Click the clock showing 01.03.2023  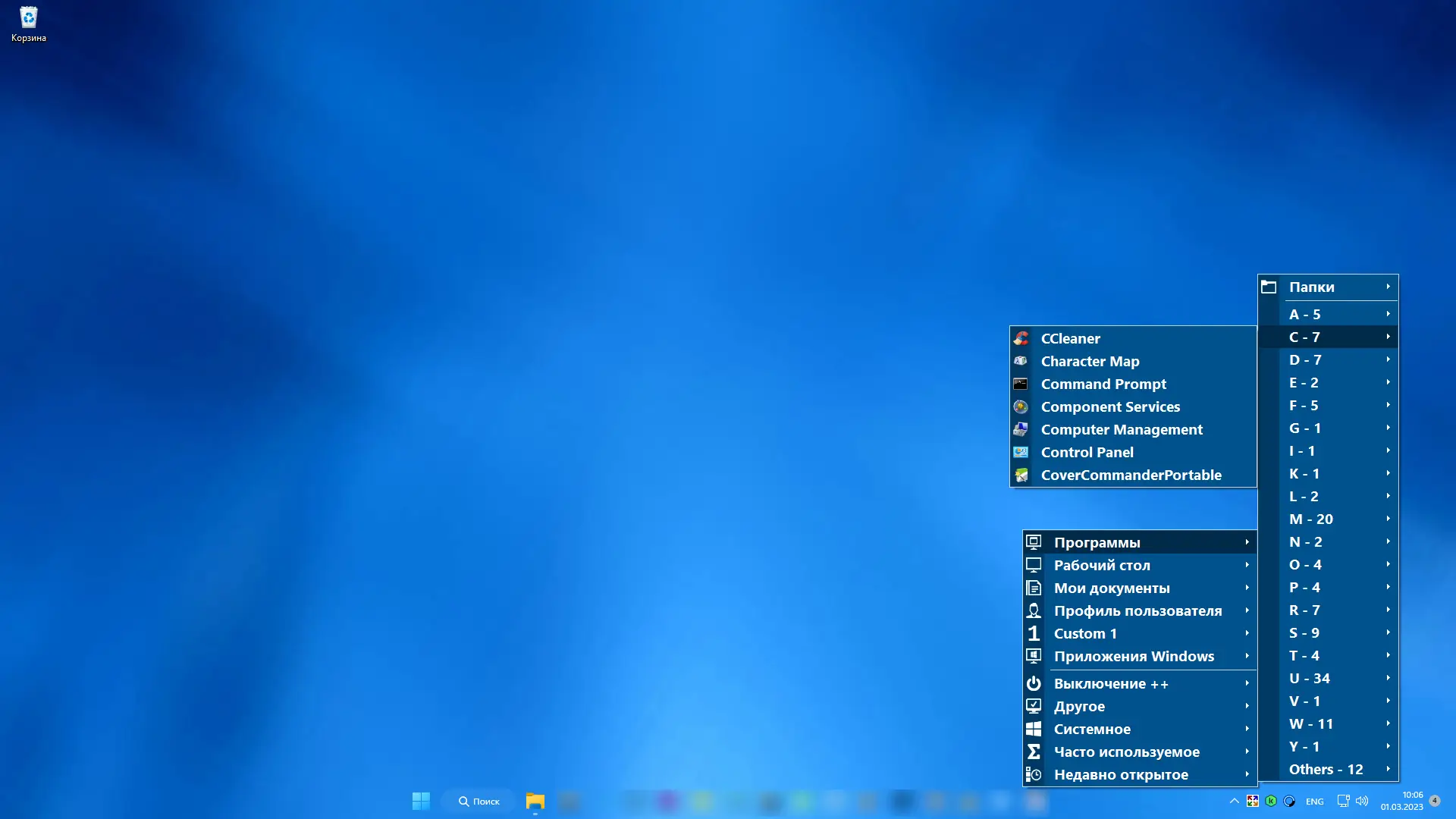tap(1401, 801)
